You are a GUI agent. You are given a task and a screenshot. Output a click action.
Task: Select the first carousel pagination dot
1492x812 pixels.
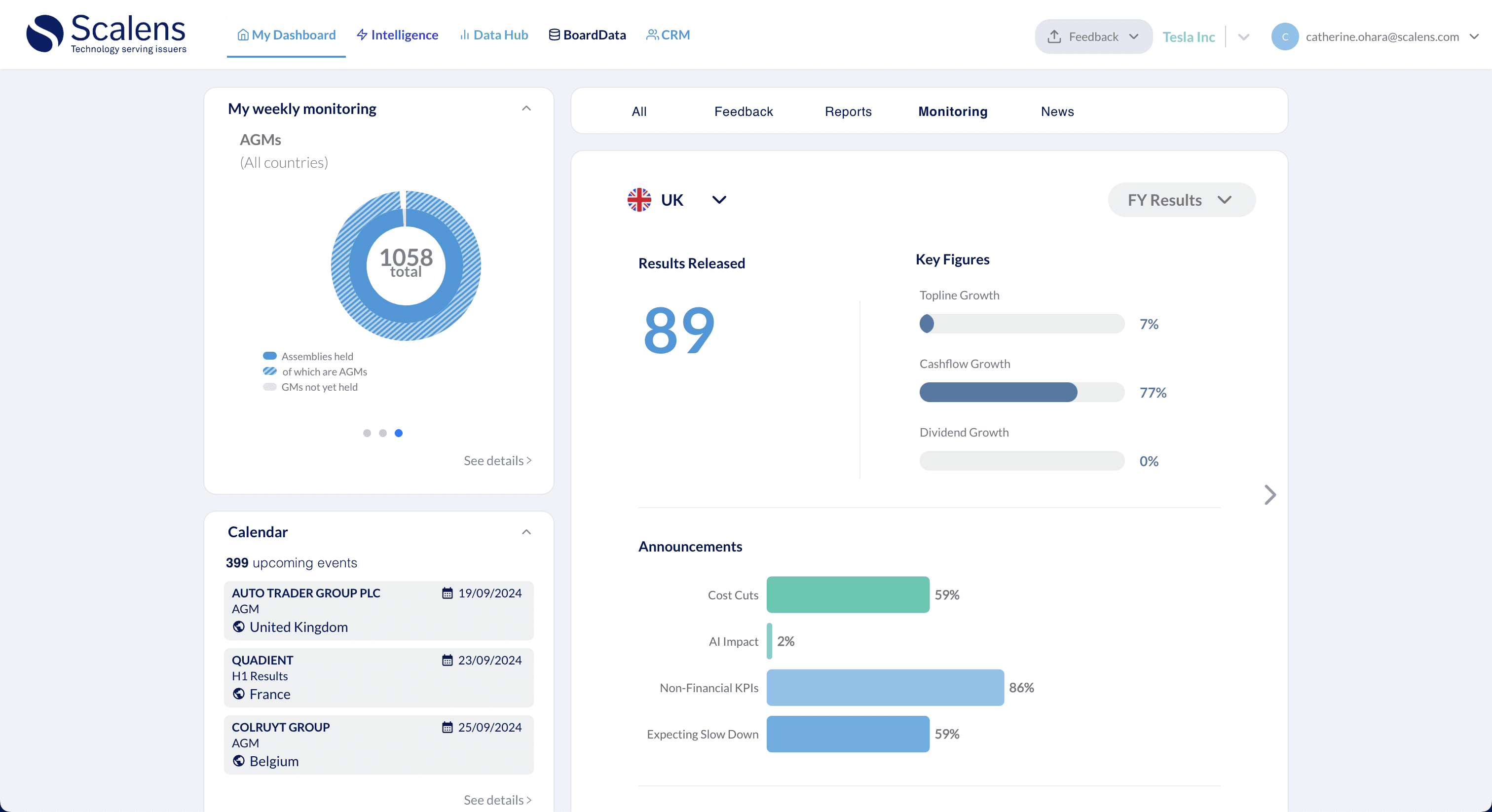[x=367, y=433]
